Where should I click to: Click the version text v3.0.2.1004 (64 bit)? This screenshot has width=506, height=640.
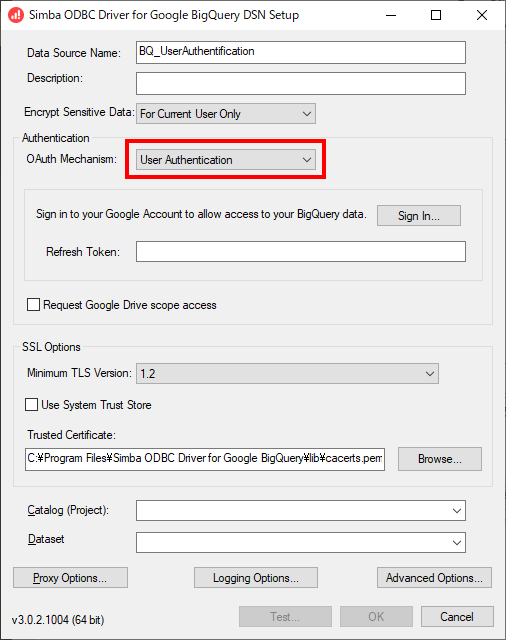58,620
